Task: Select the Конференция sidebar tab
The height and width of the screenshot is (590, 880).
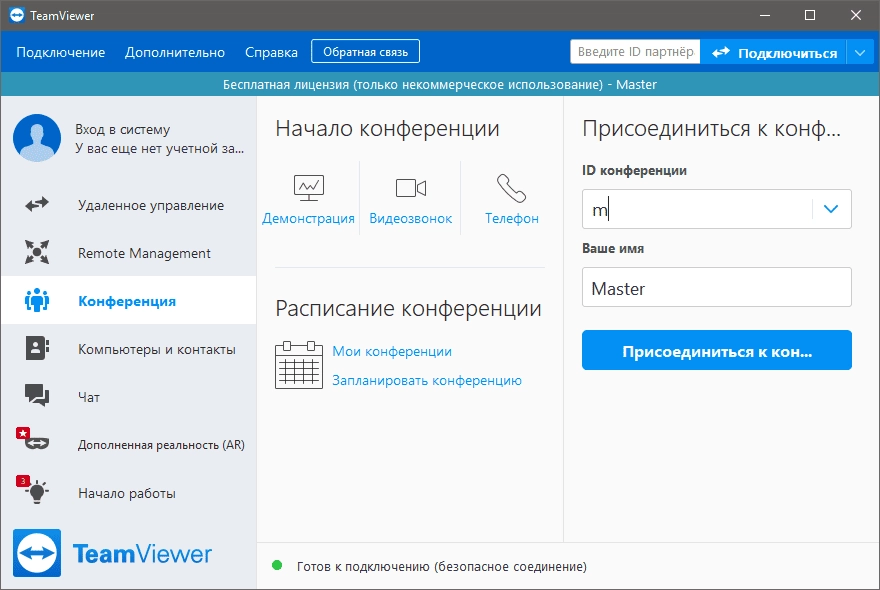Action: 129,300
